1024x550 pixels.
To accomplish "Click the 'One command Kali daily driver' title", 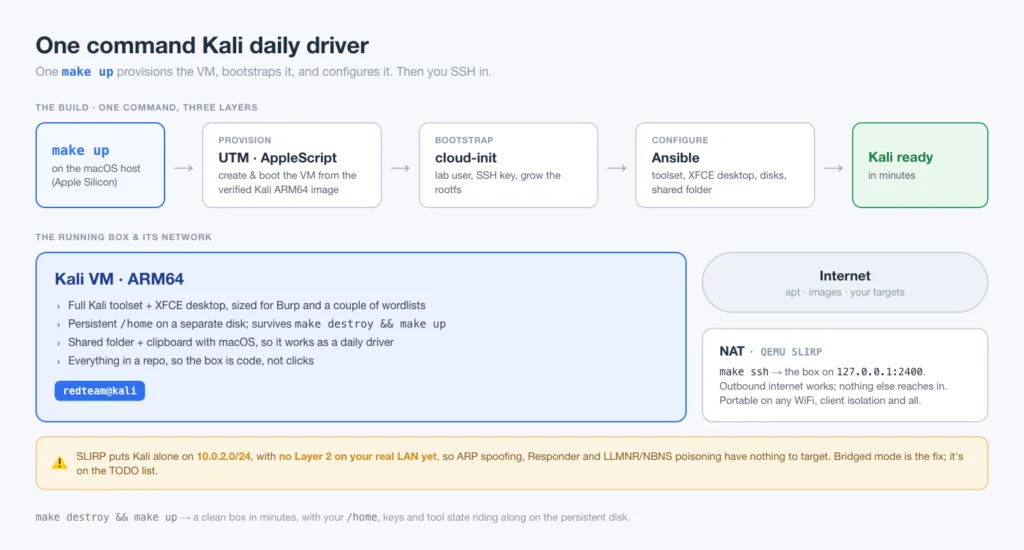I will [x=202, y=45].
